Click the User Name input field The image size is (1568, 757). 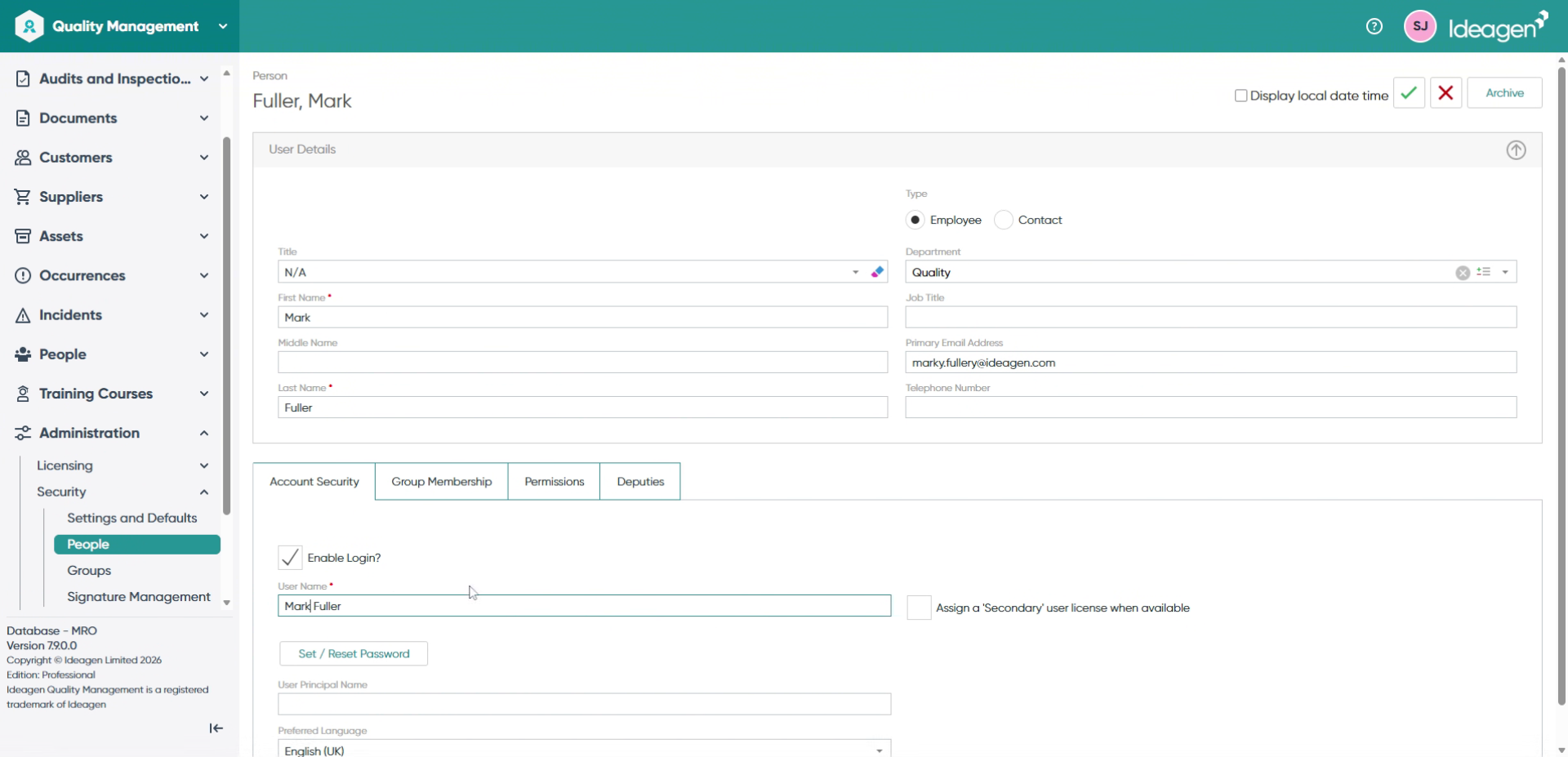coord(584,606)
